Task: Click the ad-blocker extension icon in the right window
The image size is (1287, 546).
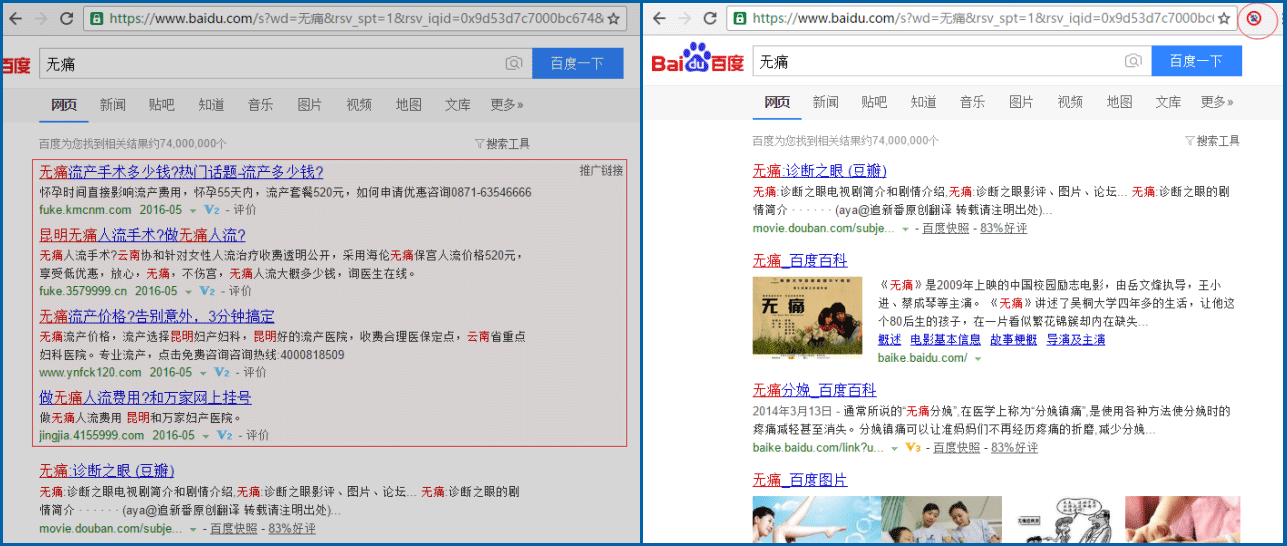Action: (1256, 18)
